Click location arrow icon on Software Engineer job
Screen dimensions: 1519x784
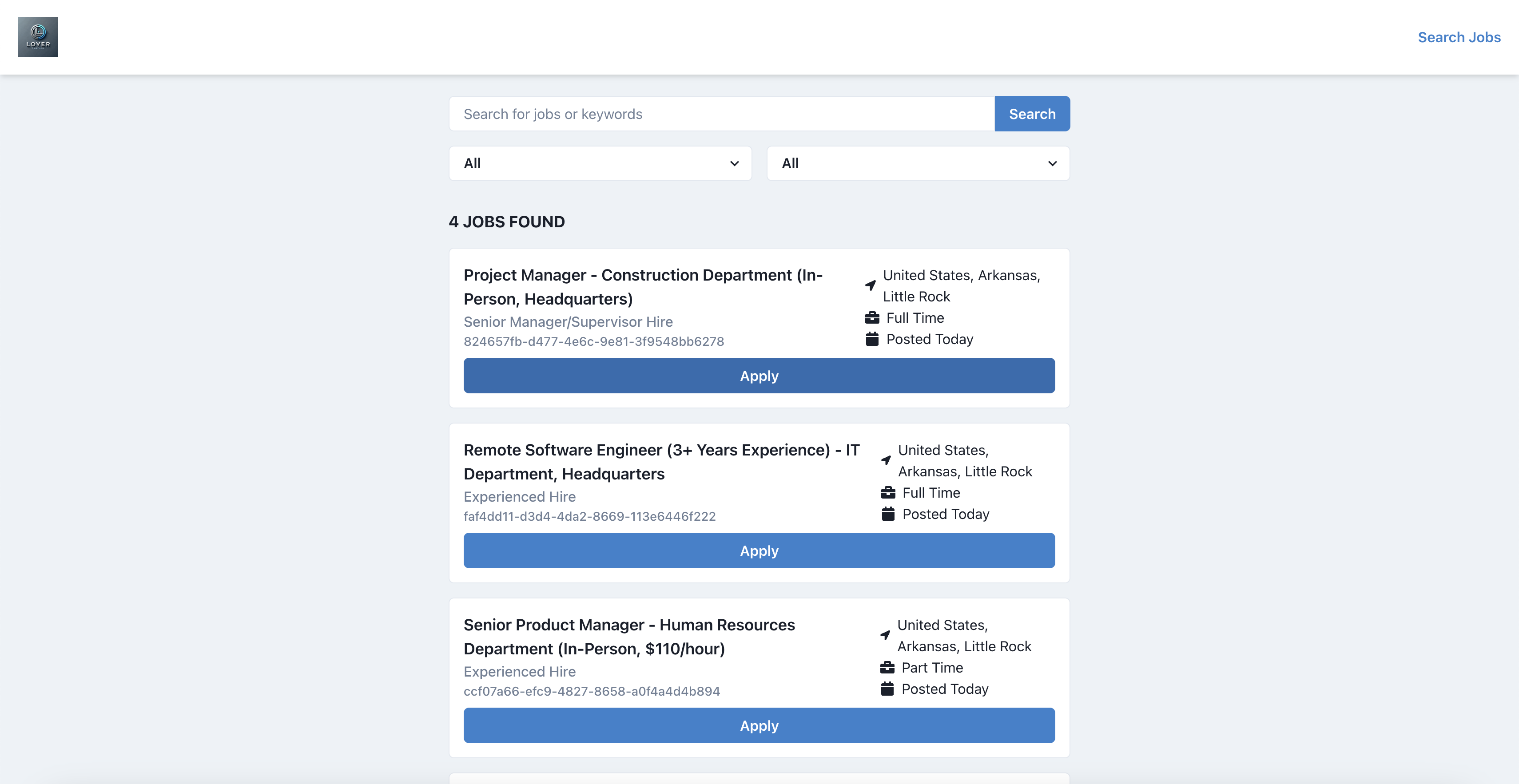coord(886,460)
